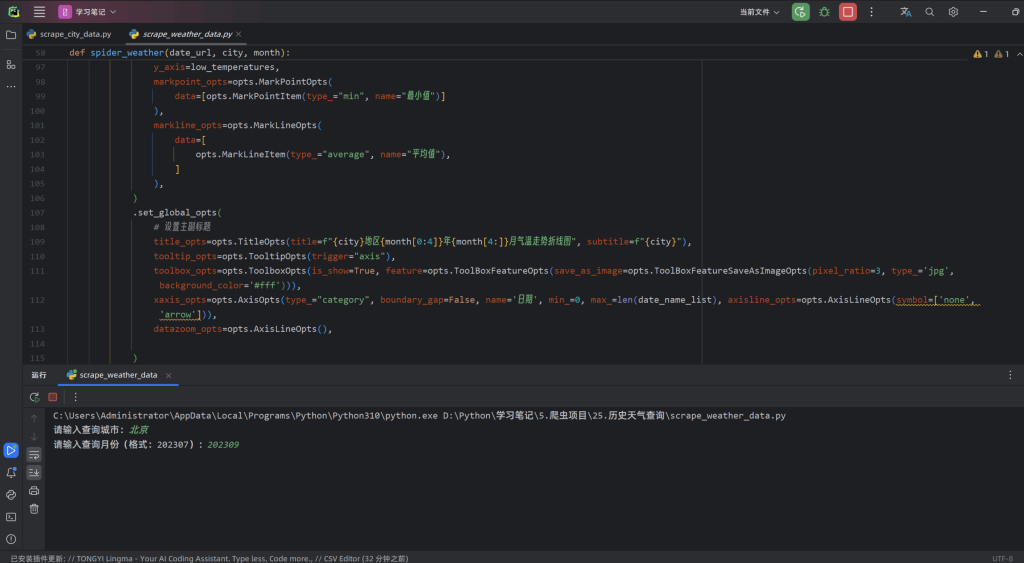Image resolution: width=1024 pixels, height=563 pixels.
Task: Click the Debug bug icon in the toolbar
Action: 824,12
